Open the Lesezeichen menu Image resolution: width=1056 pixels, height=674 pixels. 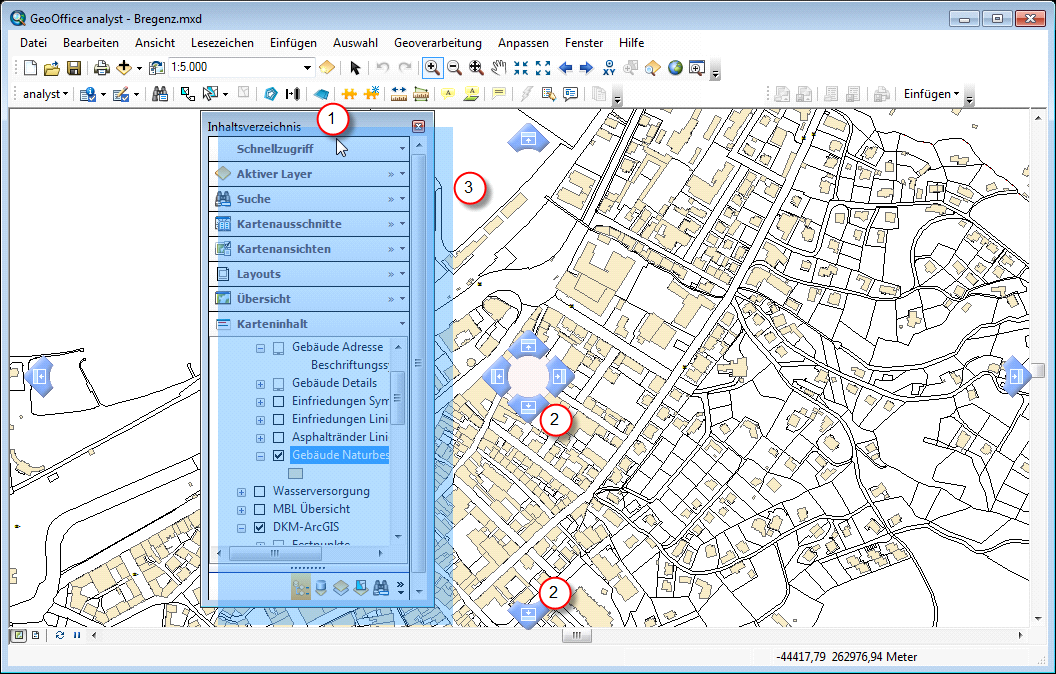[221, 43]
